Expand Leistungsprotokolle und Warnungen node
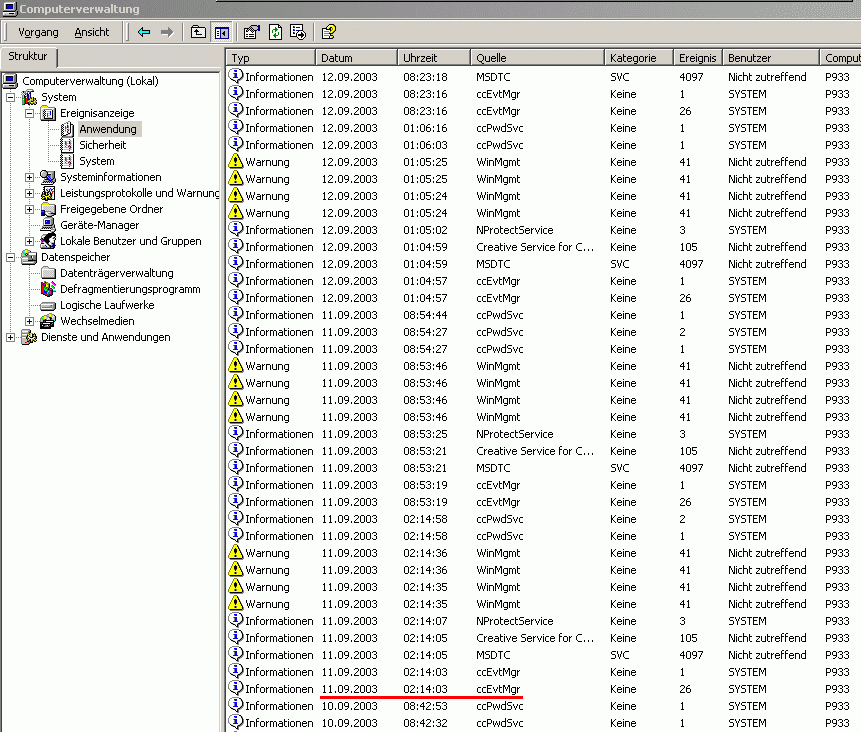 point(30,193)
